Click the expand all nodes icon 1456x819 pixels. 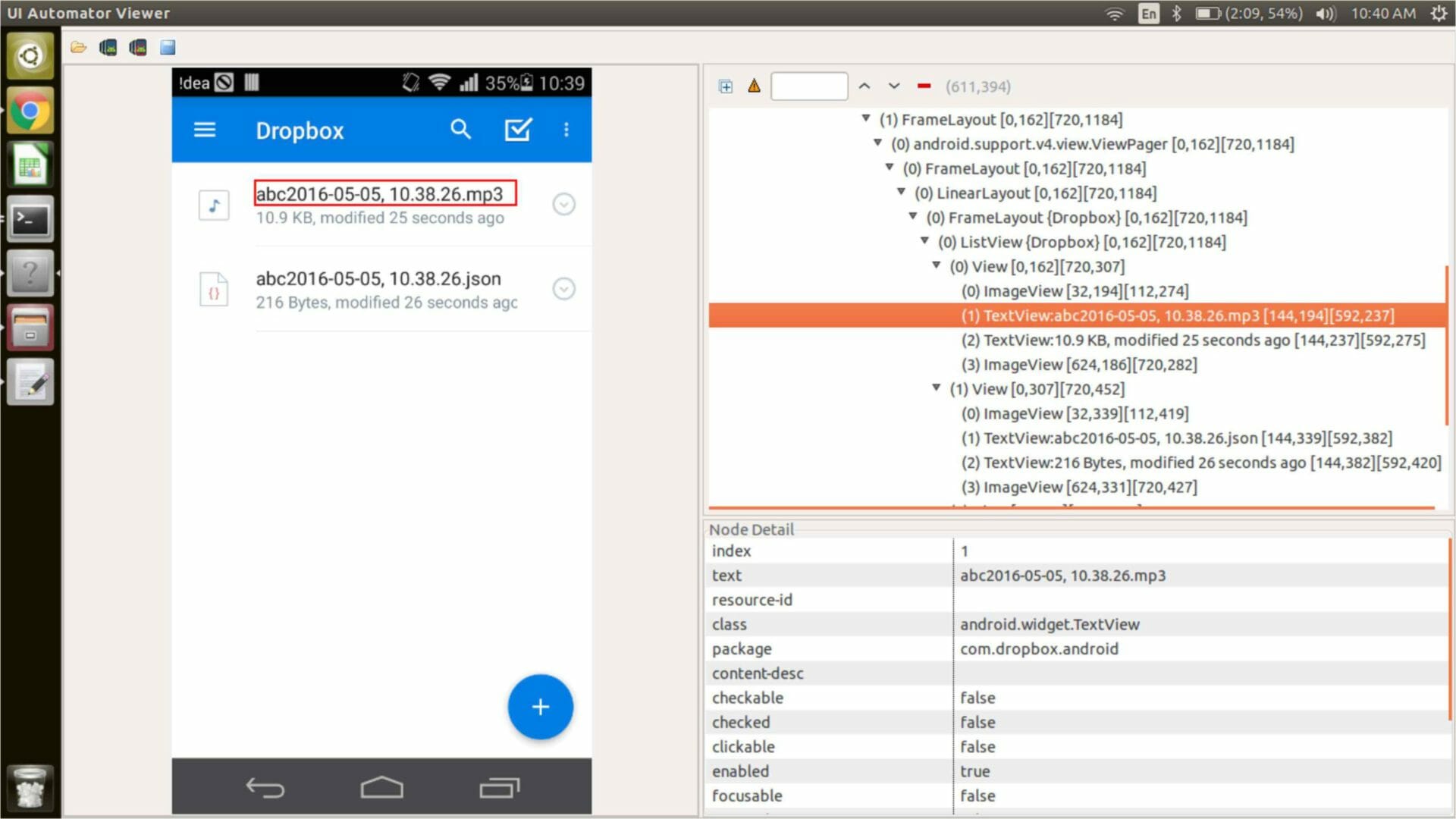click(x=726, y=86)
